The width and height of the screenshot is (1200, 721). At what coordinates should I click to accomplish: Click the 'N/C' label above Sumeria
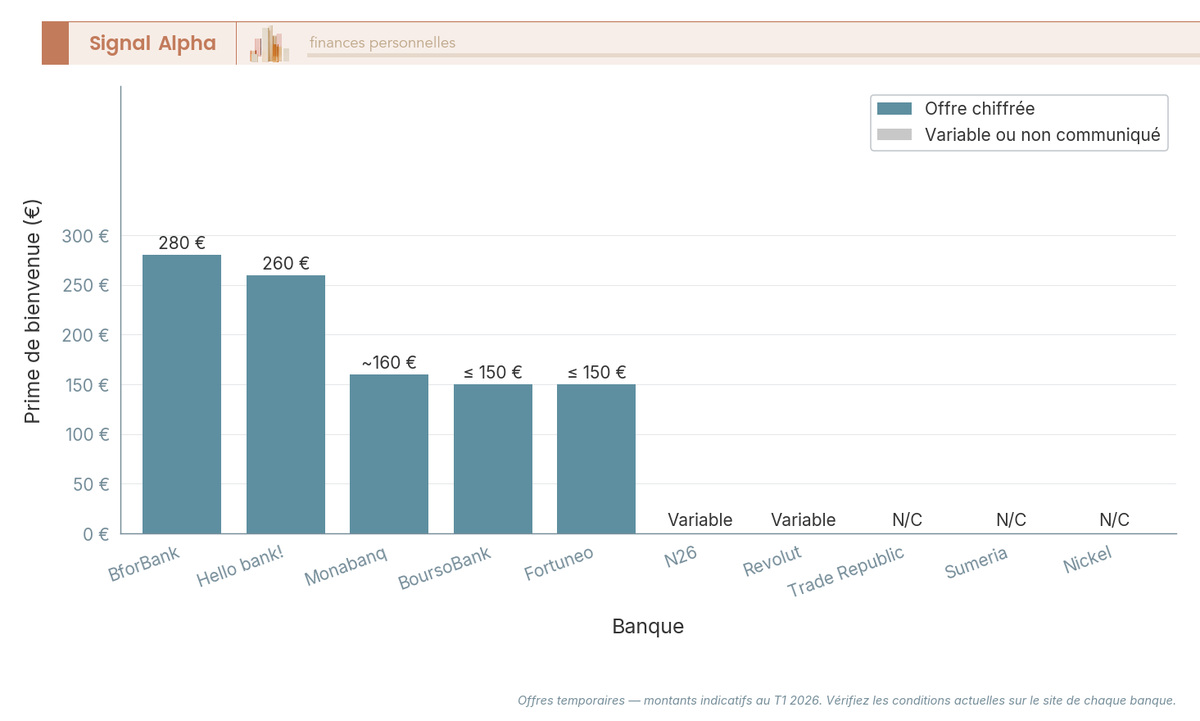[x=1011, y=520]
